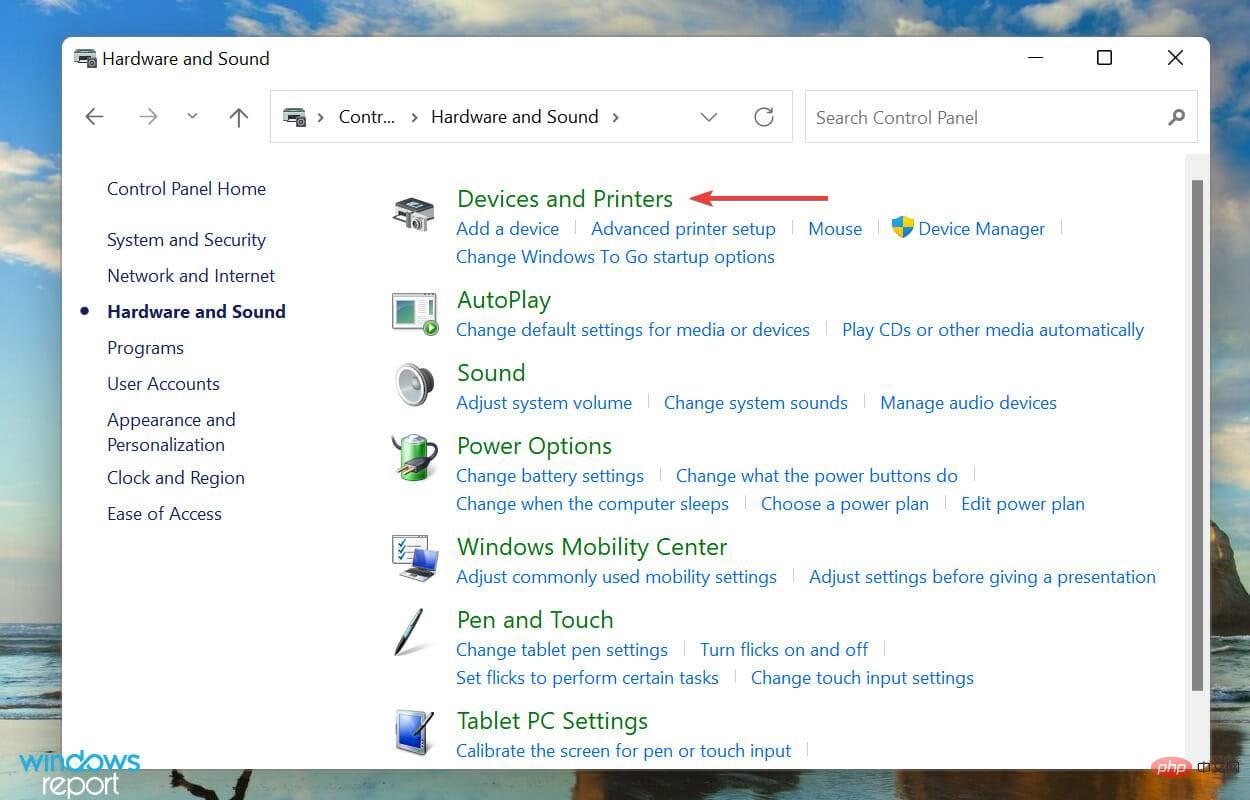This screenshot has width=1250, height=800.
Task: Click Set flicks to perform certain tasks
Action: (x=587, y=677)
